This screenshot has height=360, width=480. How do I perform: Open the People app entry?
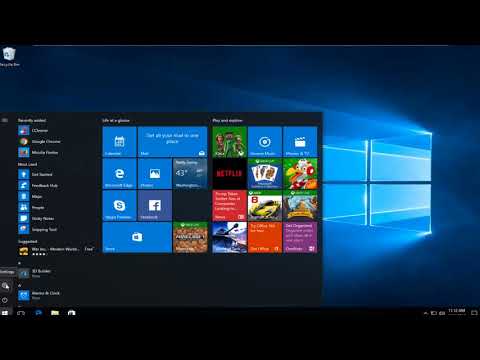[x=57, y=207]
